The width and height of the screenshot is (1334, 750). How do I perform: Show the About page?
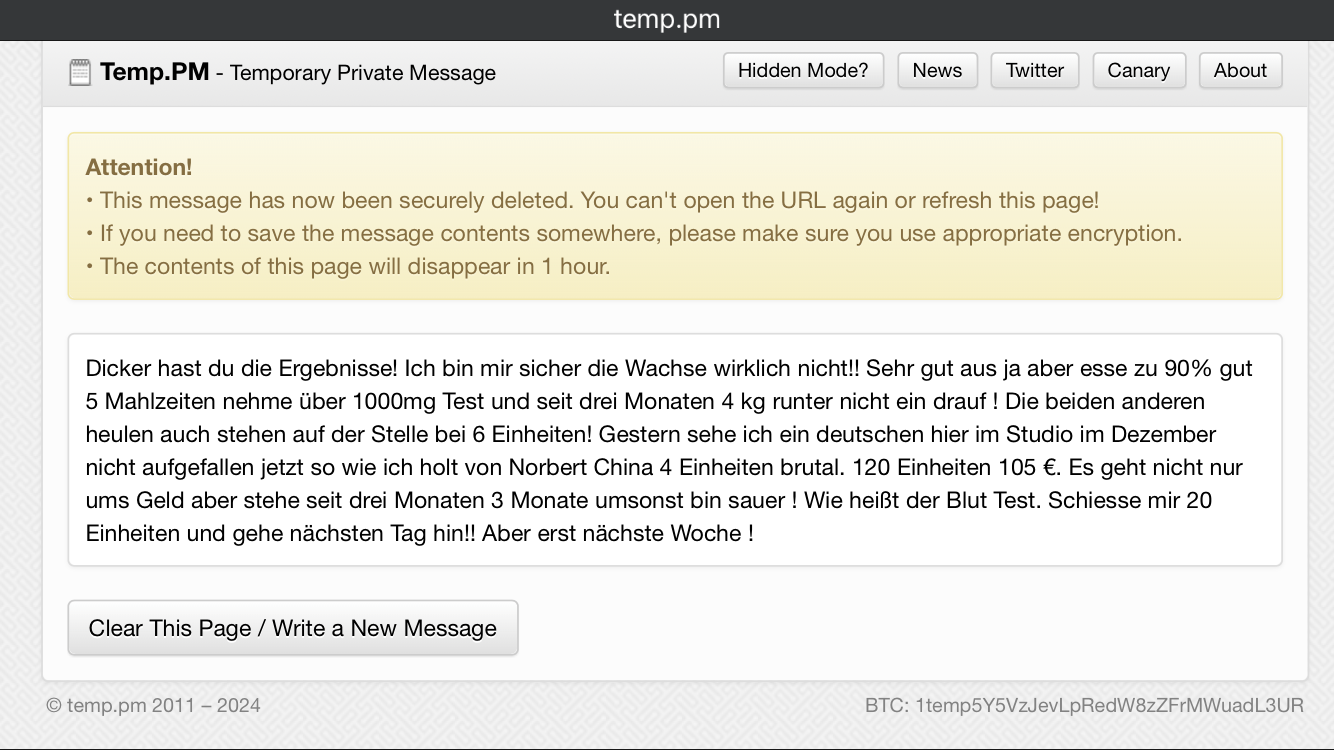(x=1240, y=71)
